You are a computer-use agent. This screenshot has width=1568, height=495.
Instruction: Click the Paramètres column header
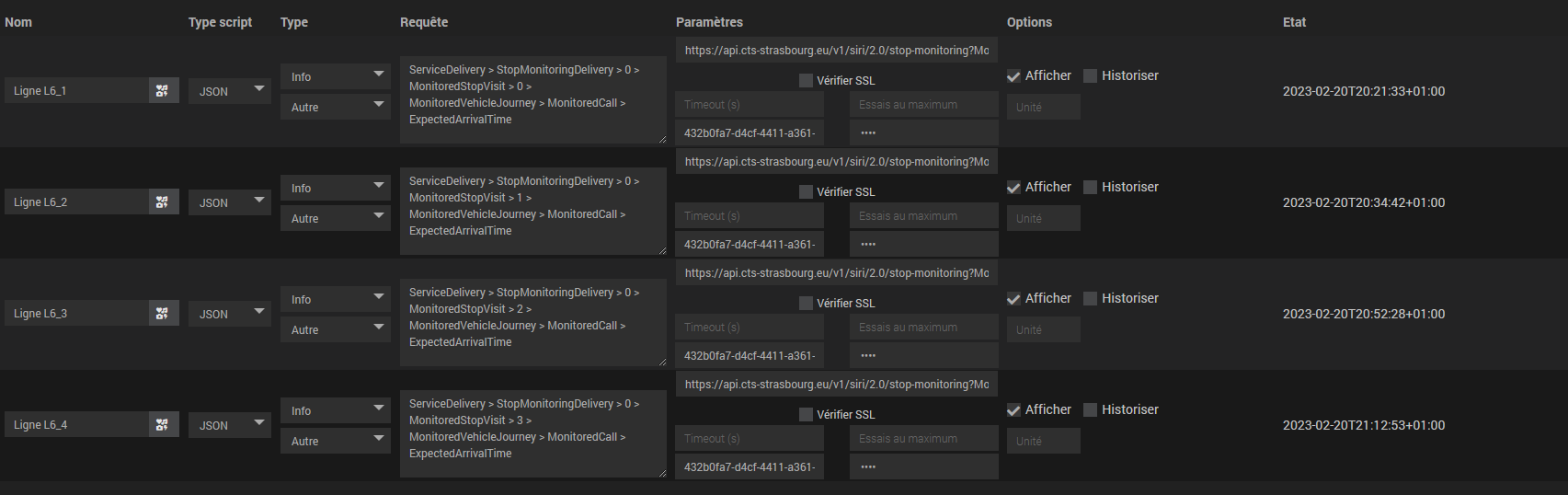pyautogui.click(x=709, y=22)
